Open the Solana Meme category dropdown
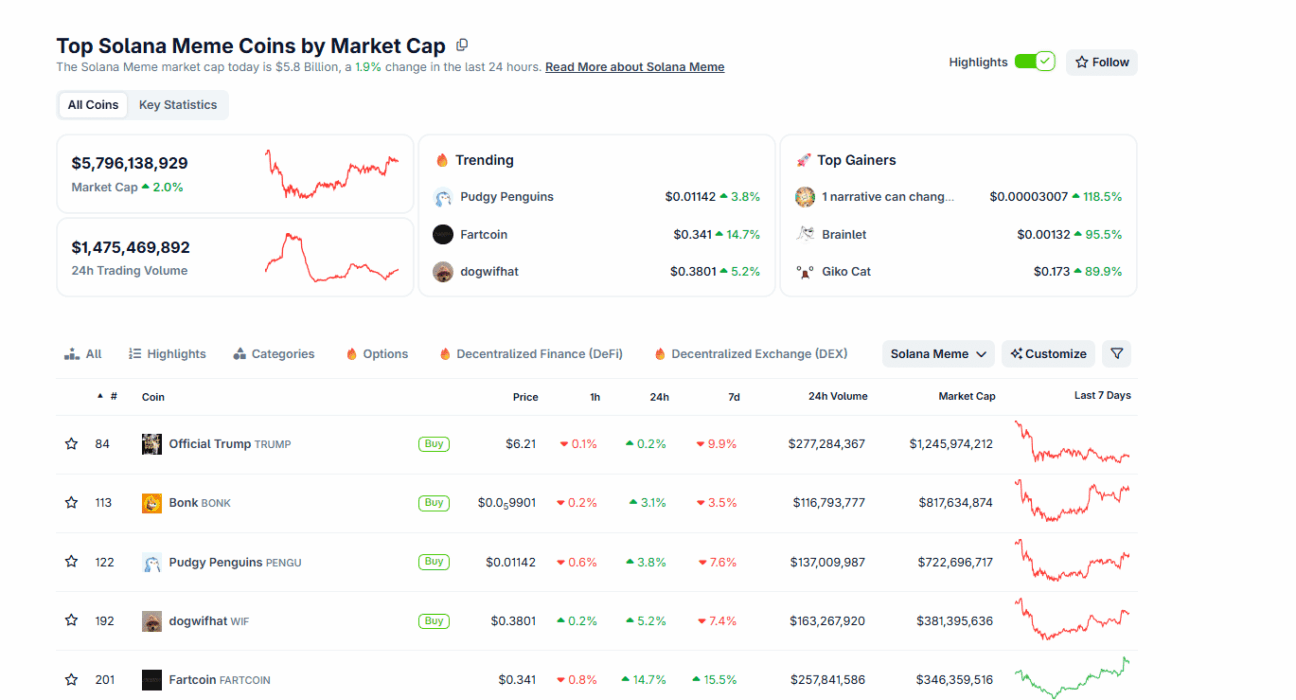The height and width of the screenshot is (700, 1296). (x=938, y=354)
